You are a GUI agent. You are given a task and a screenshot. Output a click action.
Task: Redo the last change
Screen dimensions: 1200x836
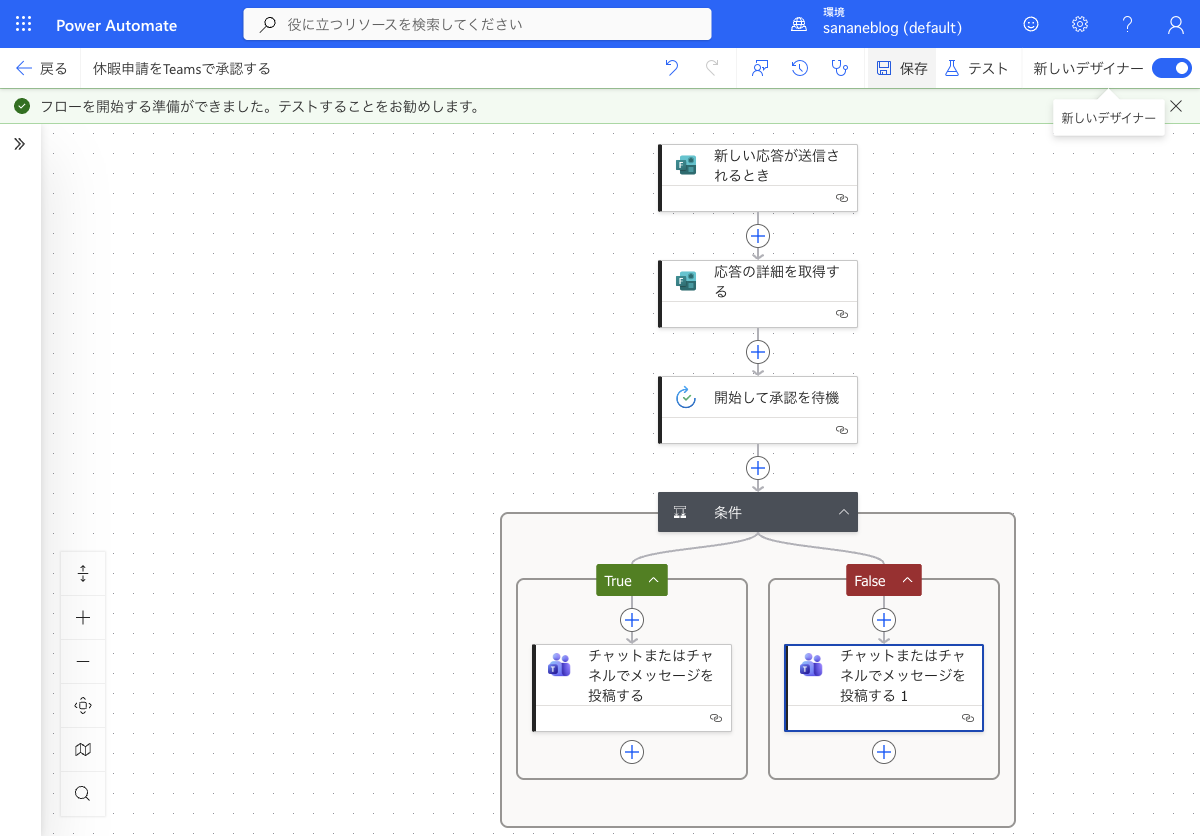pos(712,68)
